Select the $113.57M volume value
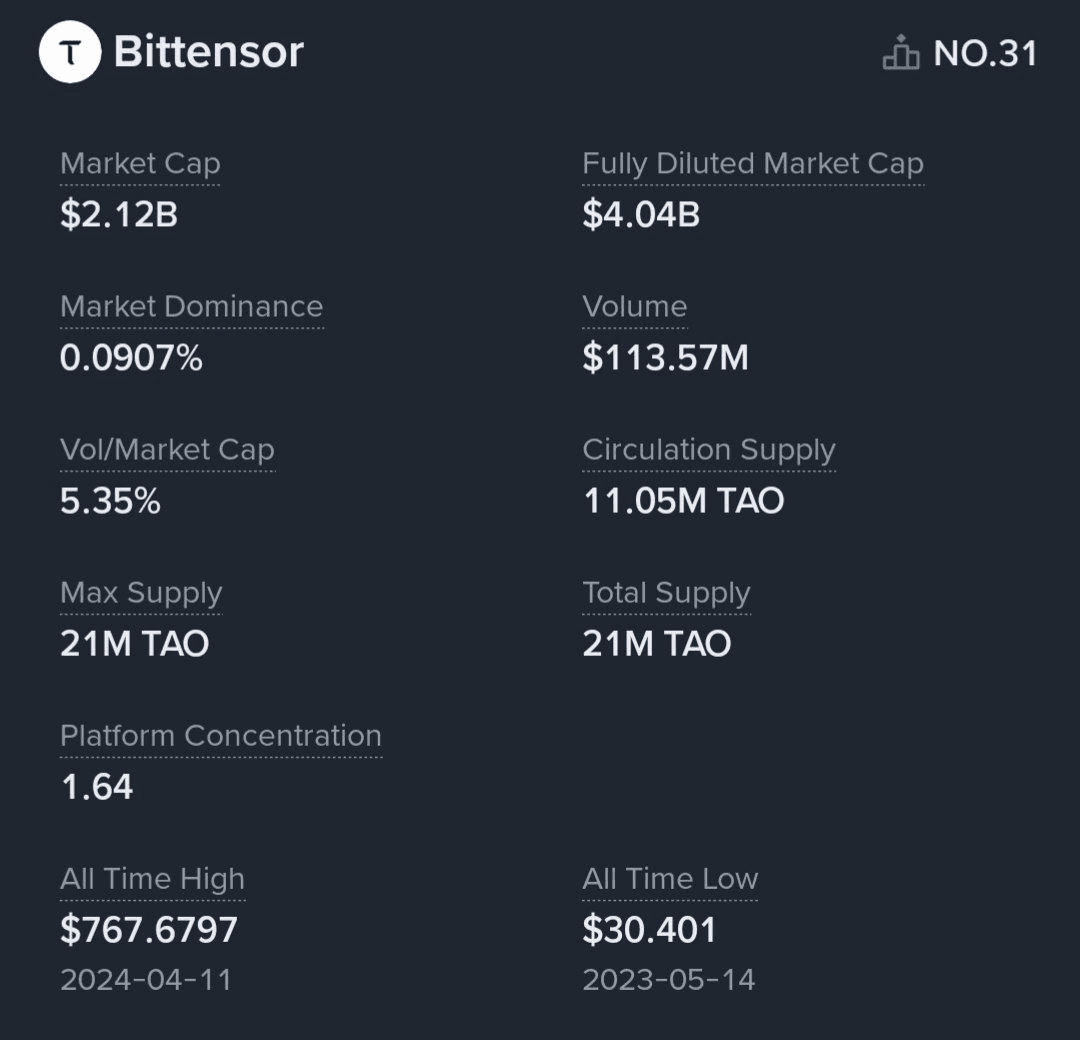The image size is (1080, 1040). [x=665, y=357]
